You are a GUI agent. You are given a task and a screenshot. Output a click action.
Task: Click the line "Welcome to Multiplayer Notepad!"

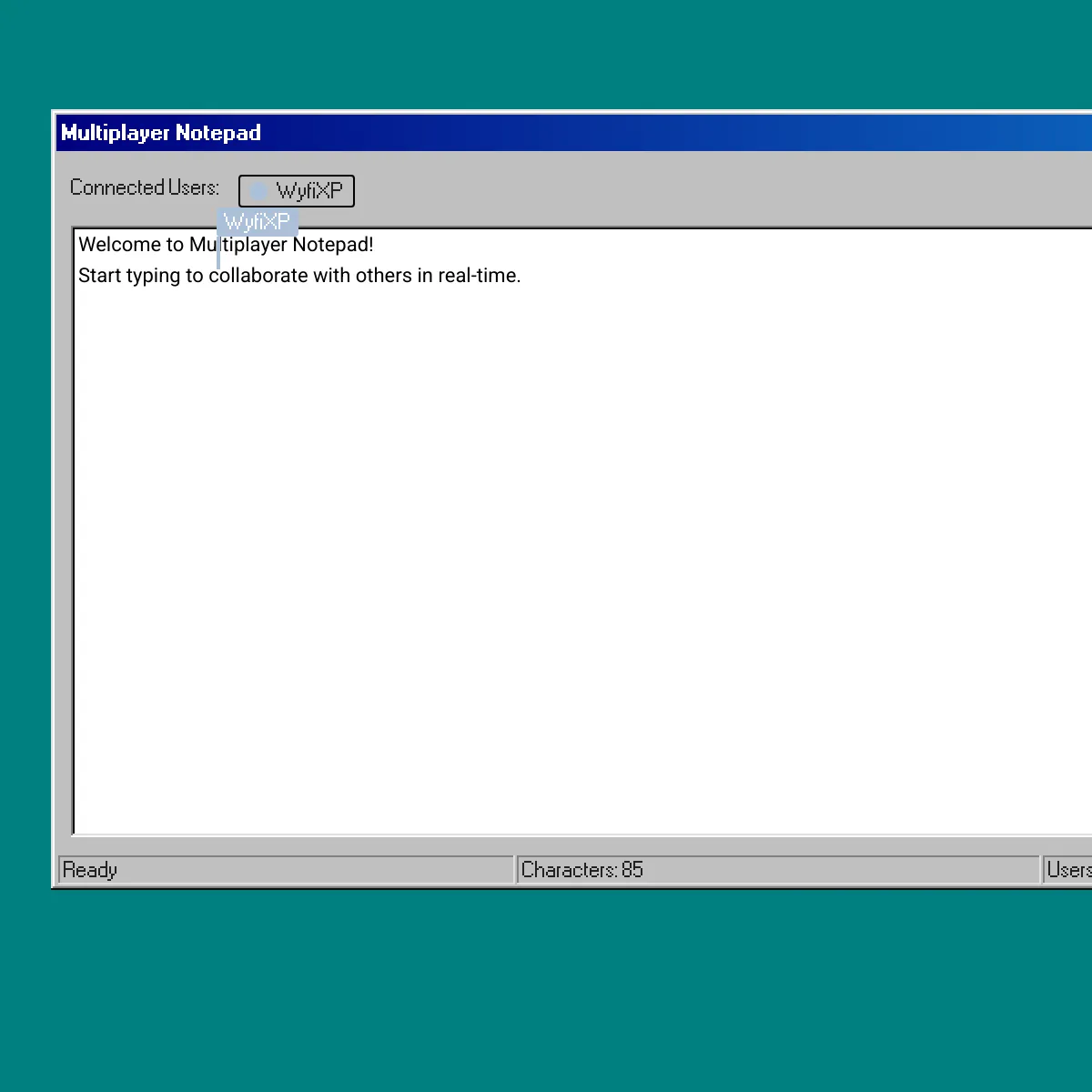(226, 245)
